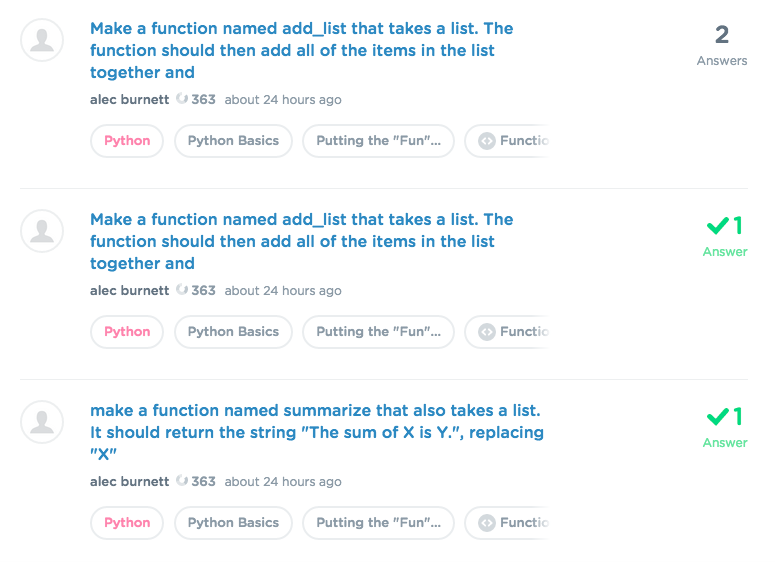Click points badge icon in first post
This screenshot has width=775, height=562.
[x=182, y=99]
